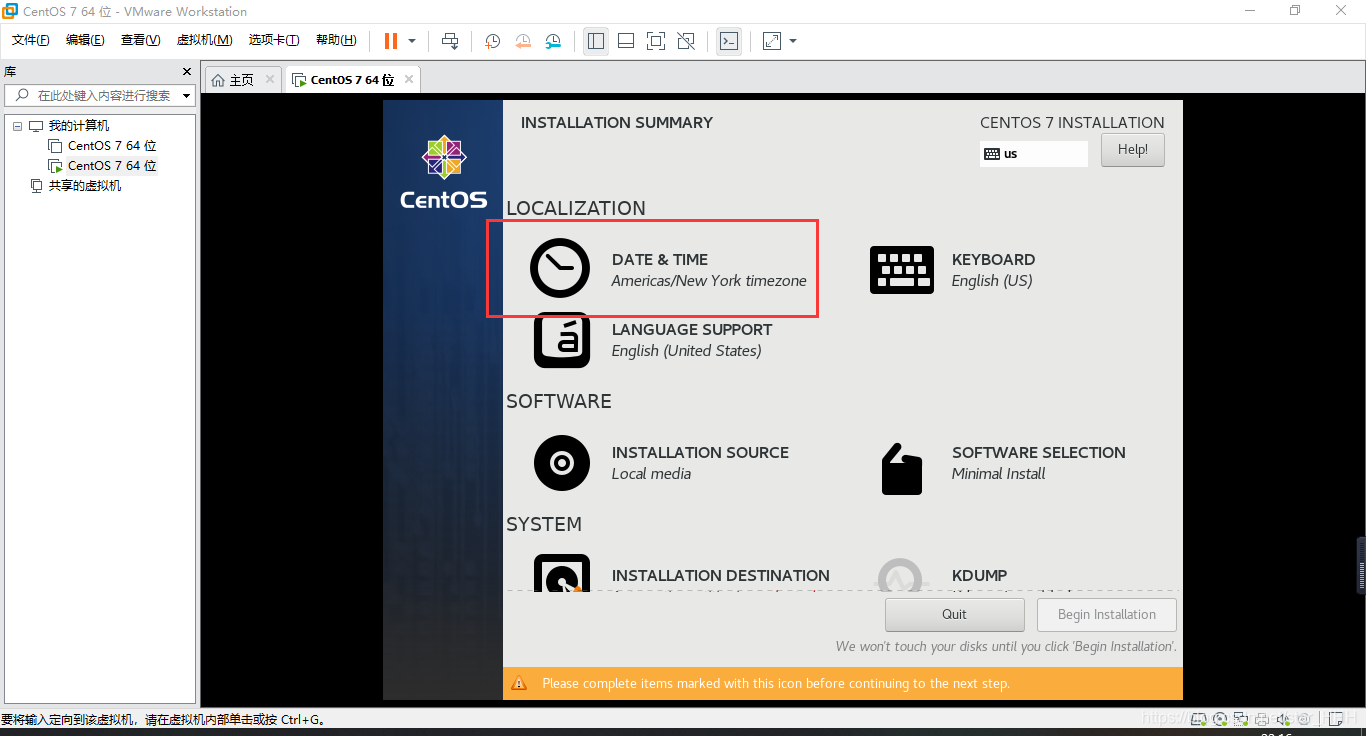
Task: Open the Installation Source disc icon
Action: 562,463
